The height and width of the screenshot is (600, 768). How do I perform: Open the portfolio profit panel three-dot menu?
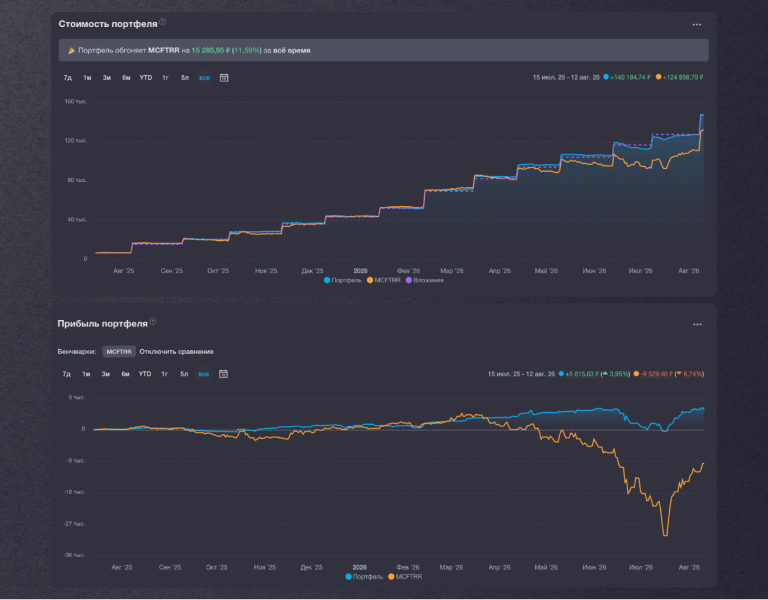(x=697, y=324)
